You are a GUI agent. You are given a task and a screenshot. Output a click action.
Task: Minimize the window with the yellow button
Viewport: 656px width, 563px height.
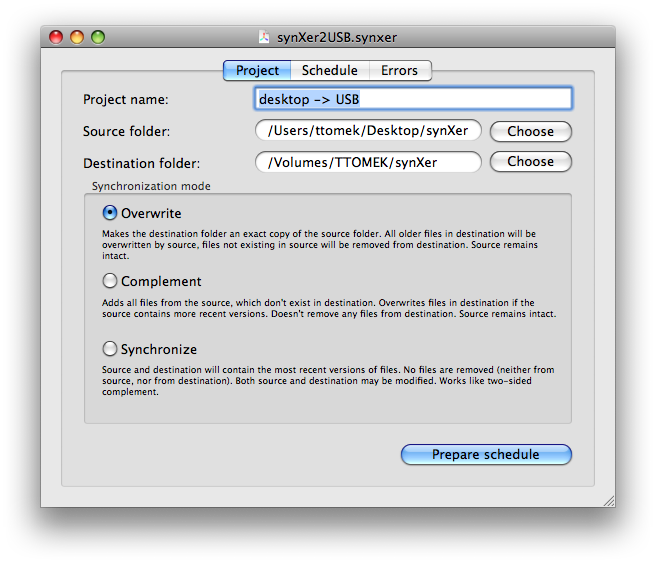click(x=77, y=38)
